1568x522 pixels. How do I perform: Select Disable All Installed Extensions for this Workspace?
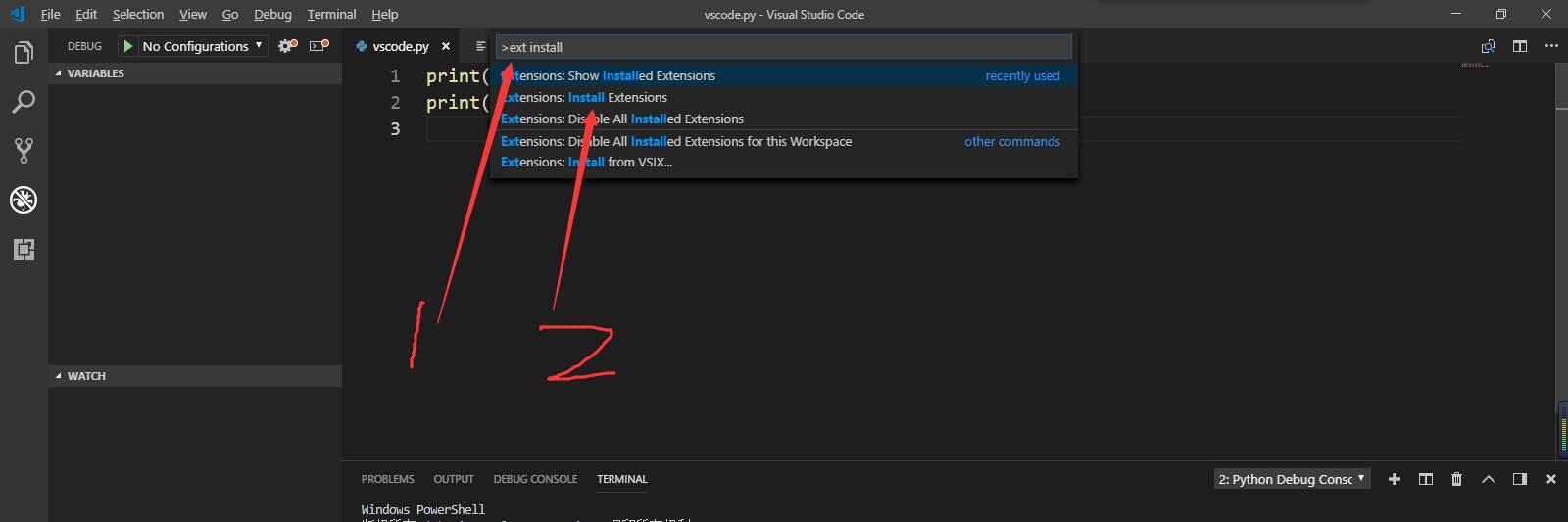click(784, 141)
